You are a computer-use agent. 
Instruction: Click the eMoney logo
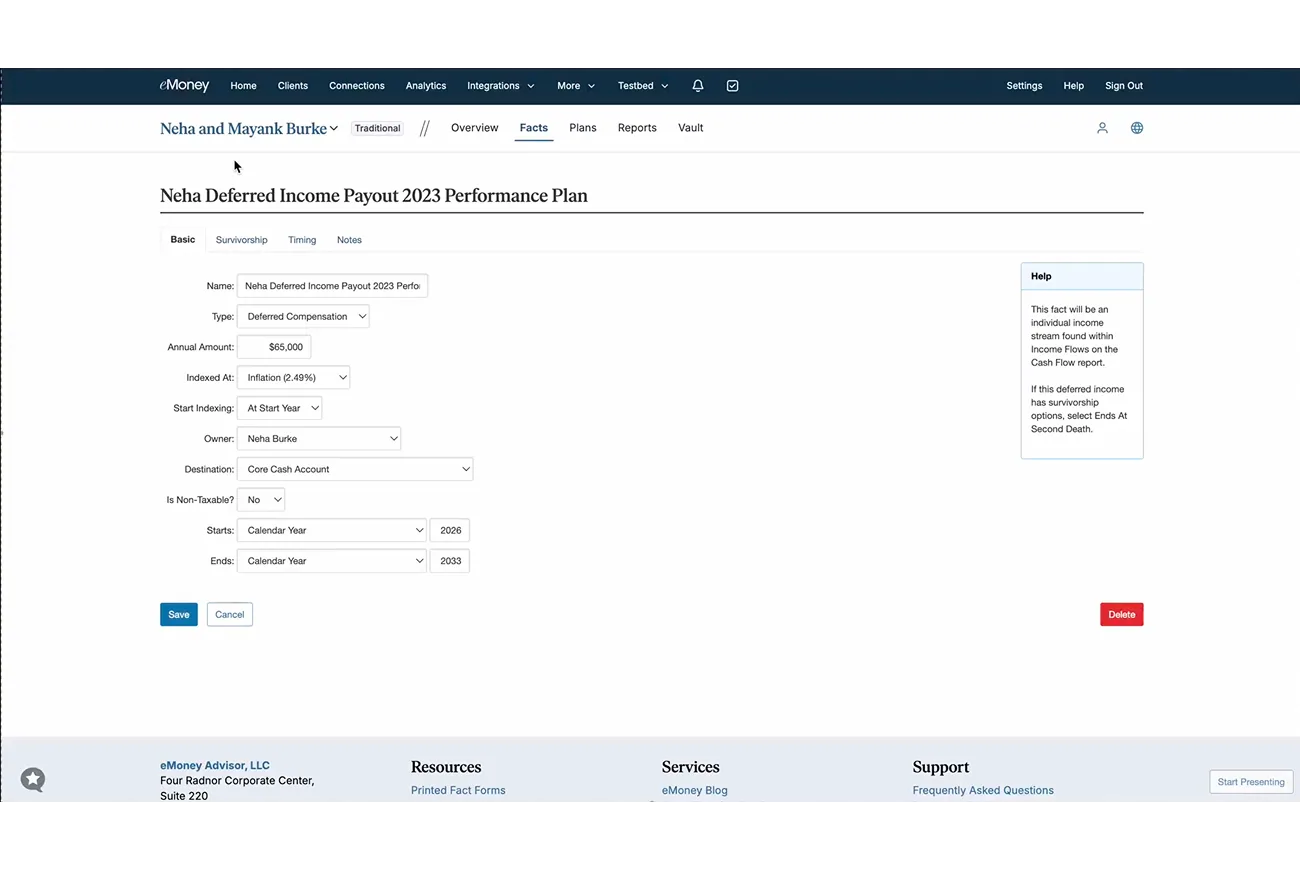tap(184, 86)
